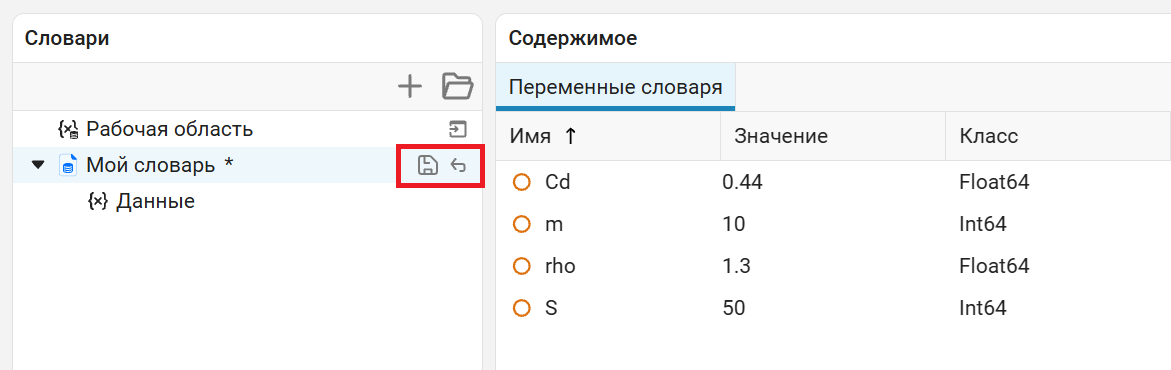Click Float64 class in Cd row

995,182
